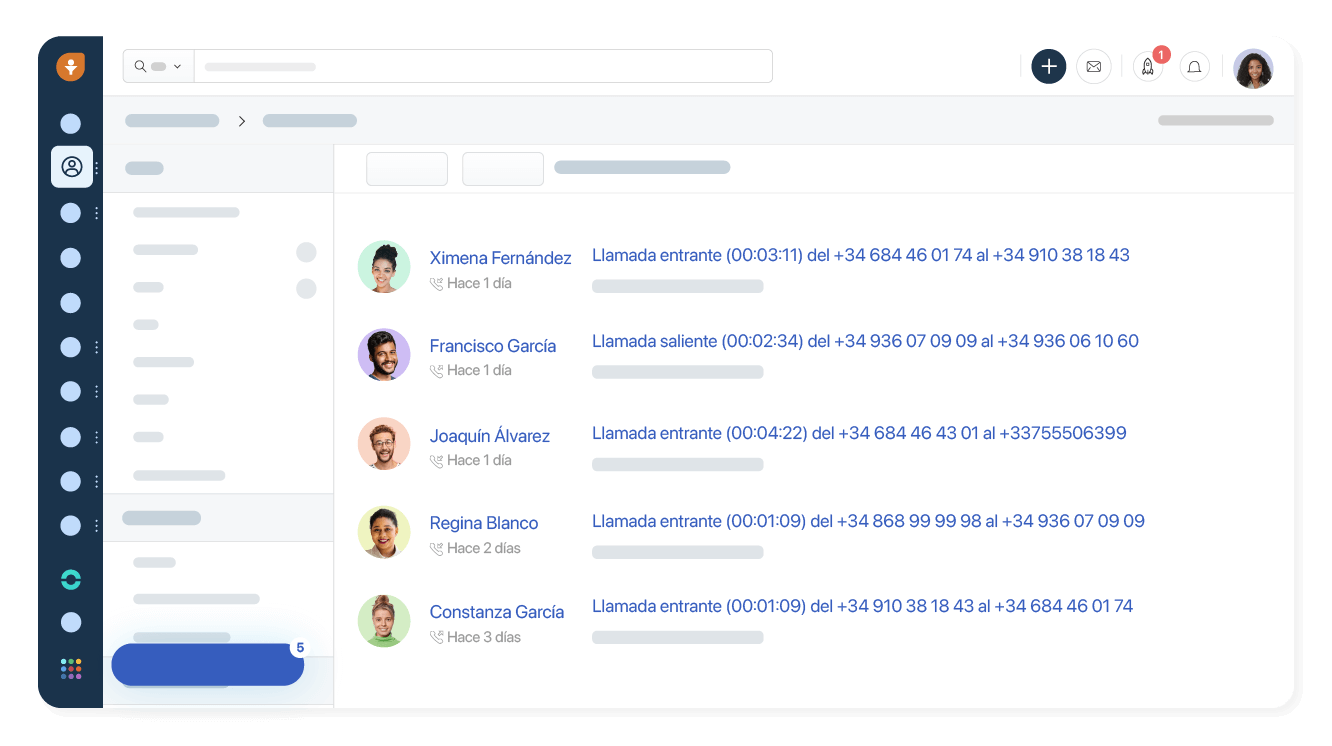
Task: Open the bell notifications icon
Action: (x=1194, y=66)
